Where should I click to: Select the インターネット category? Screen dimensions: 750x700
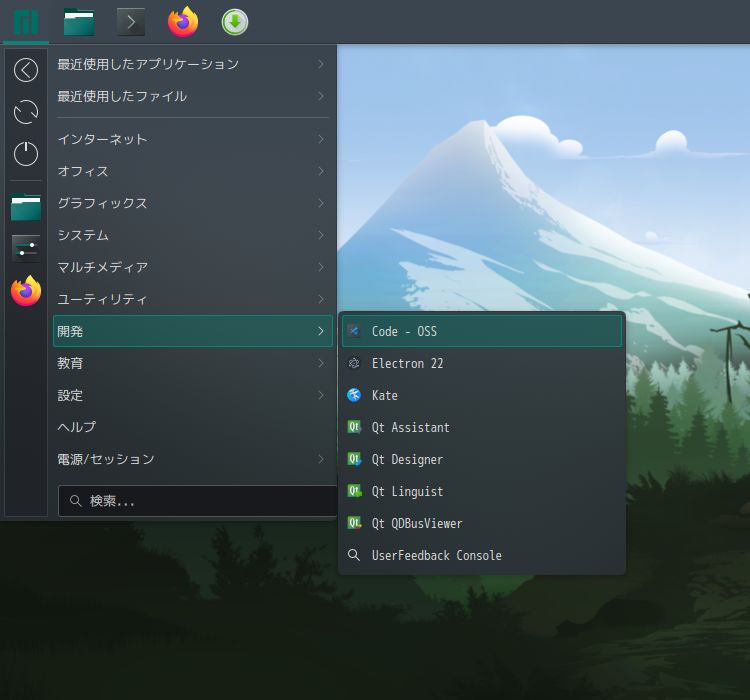point(193,139)
